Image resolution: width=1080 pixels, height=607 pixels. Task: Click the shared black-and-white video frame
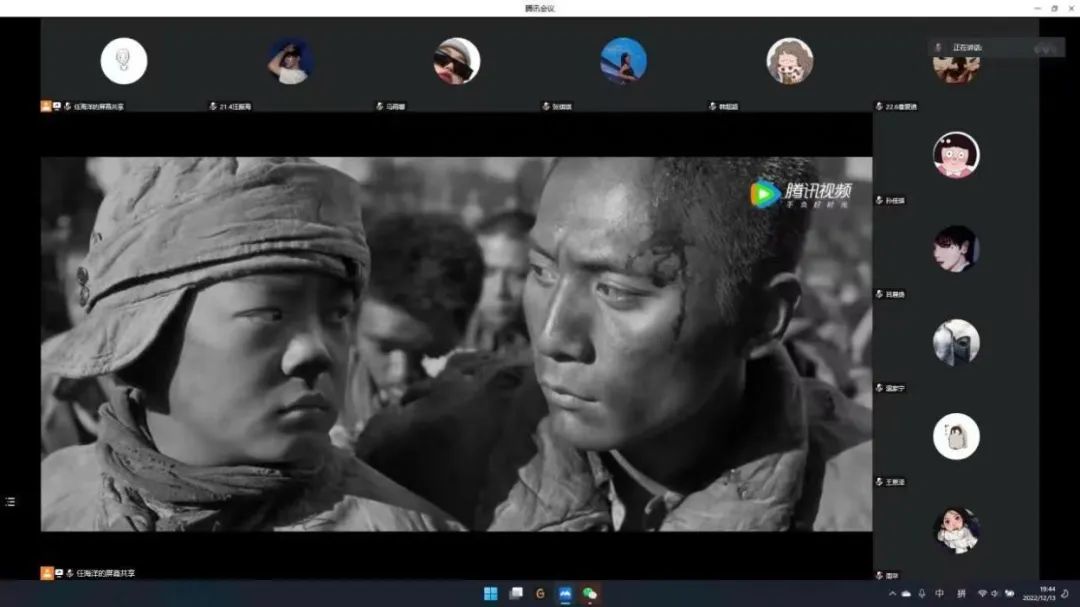coord(456,343)
